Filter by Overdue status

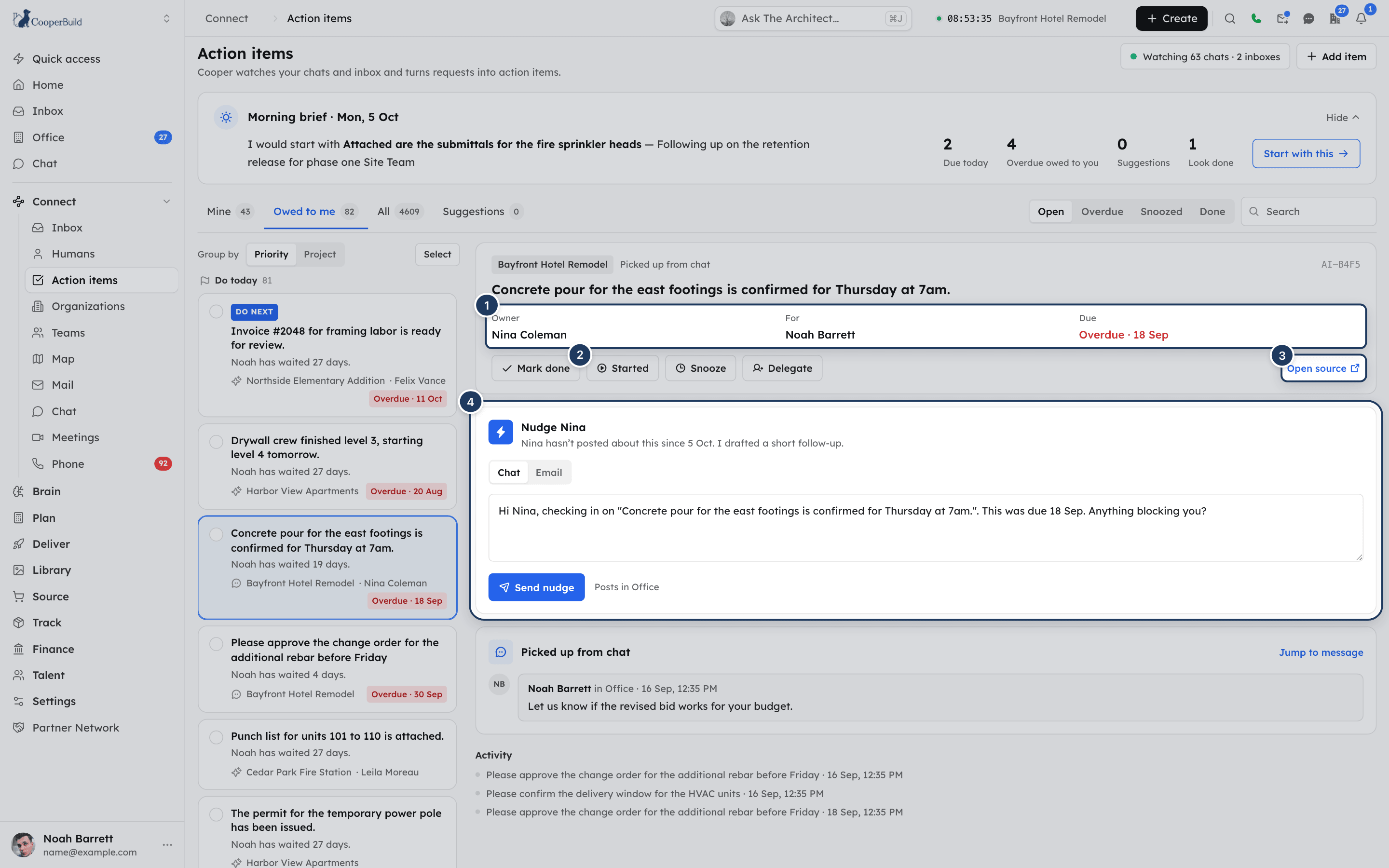1102,211
